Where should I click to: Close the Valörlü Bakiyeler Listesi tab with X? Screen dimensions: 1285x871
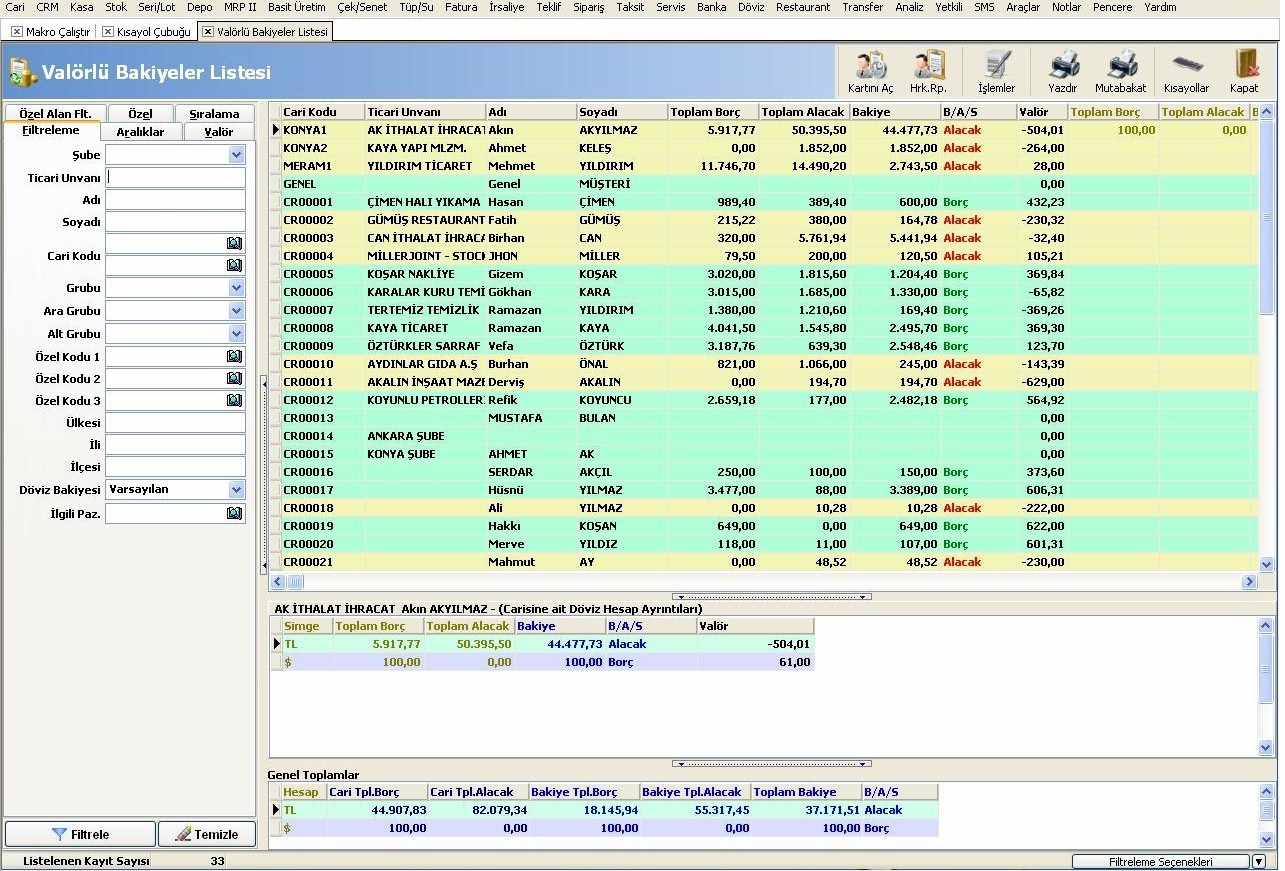coord(208,32)
